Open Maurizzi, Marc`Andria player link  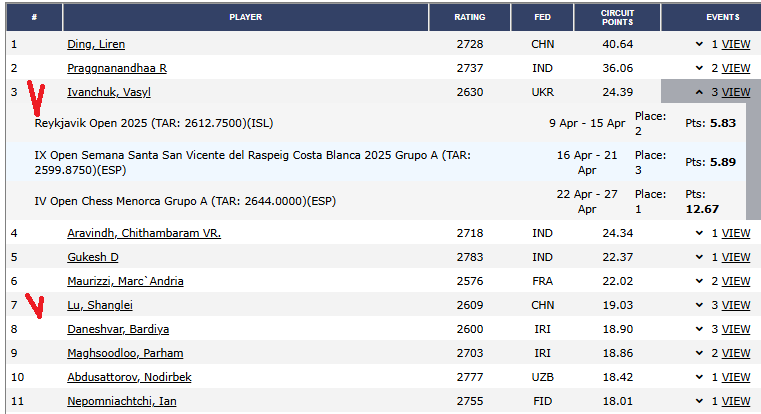(125, 281)
